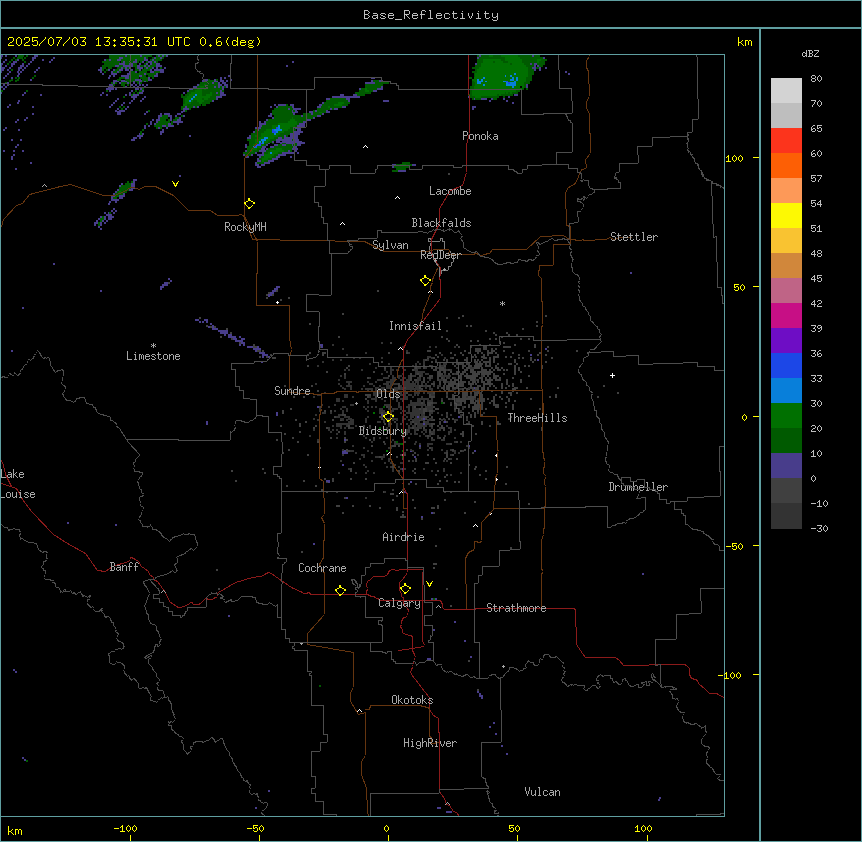Click the asterisk marker above Limestone
The height and width of the screenshot is (842, 862).
click(153, 346)
